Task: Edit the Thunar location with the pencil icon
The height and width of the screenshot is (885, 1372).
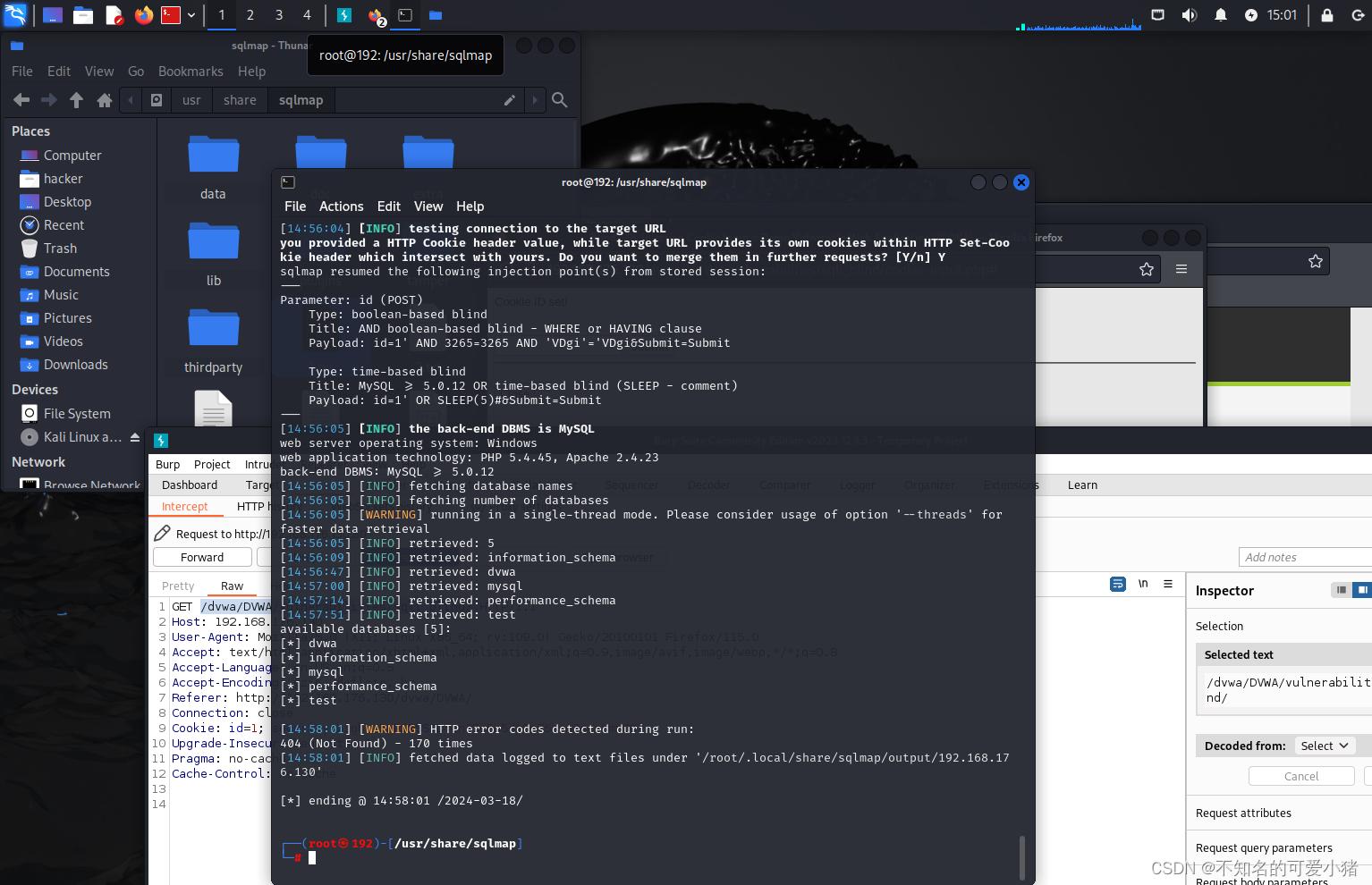Action: coord(510,100)
